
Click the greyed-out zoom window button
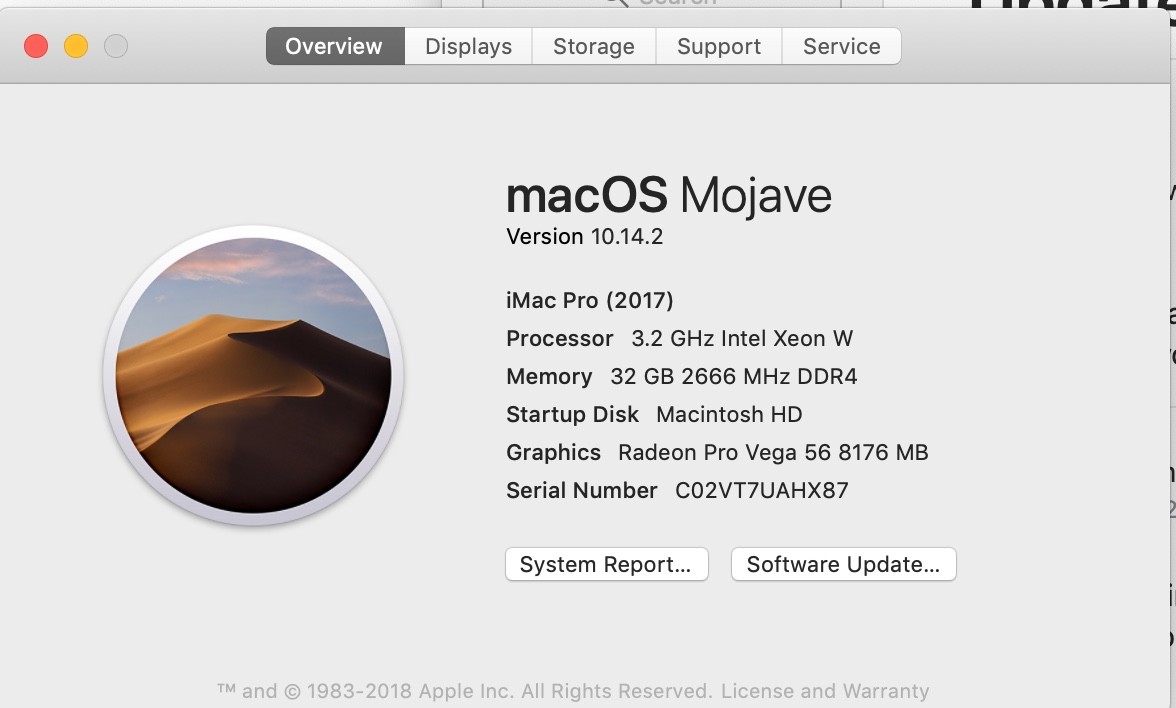coord(116,46)
